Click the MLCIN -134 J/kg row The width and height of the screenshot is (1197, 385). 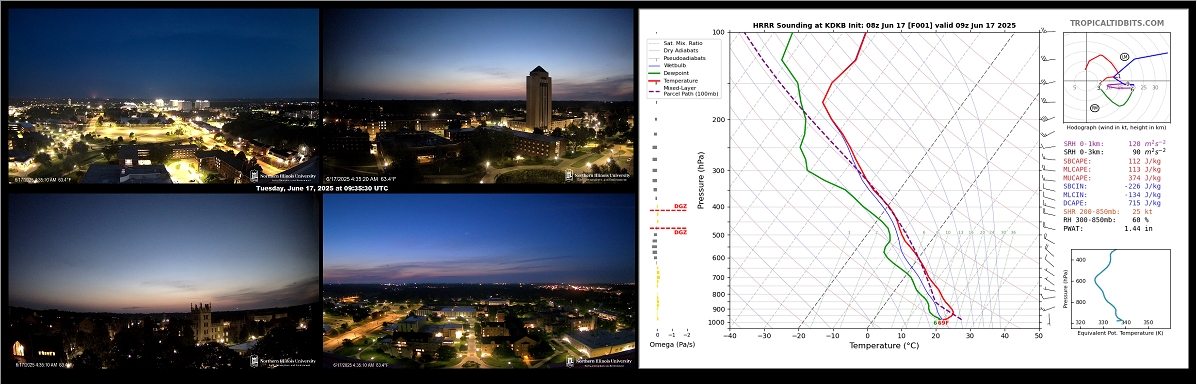(1112, 195)
